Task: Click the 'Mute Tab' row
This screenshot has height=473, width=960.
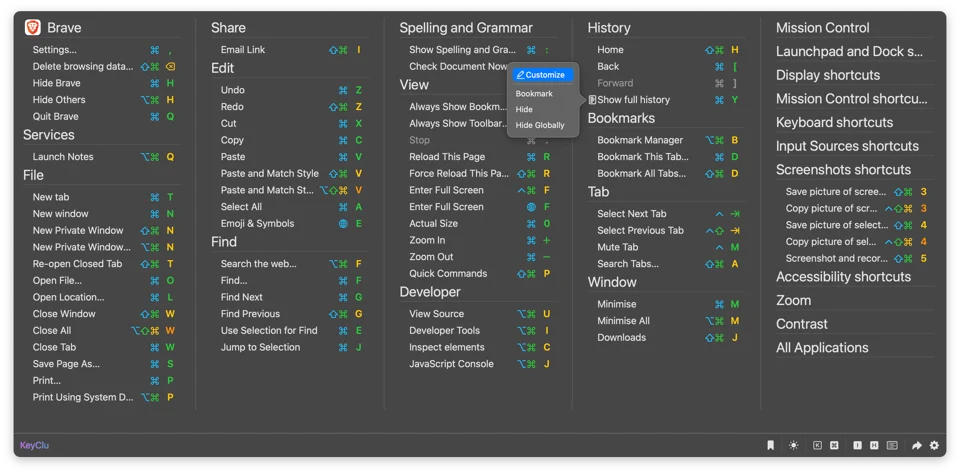Action: (668, 247)
